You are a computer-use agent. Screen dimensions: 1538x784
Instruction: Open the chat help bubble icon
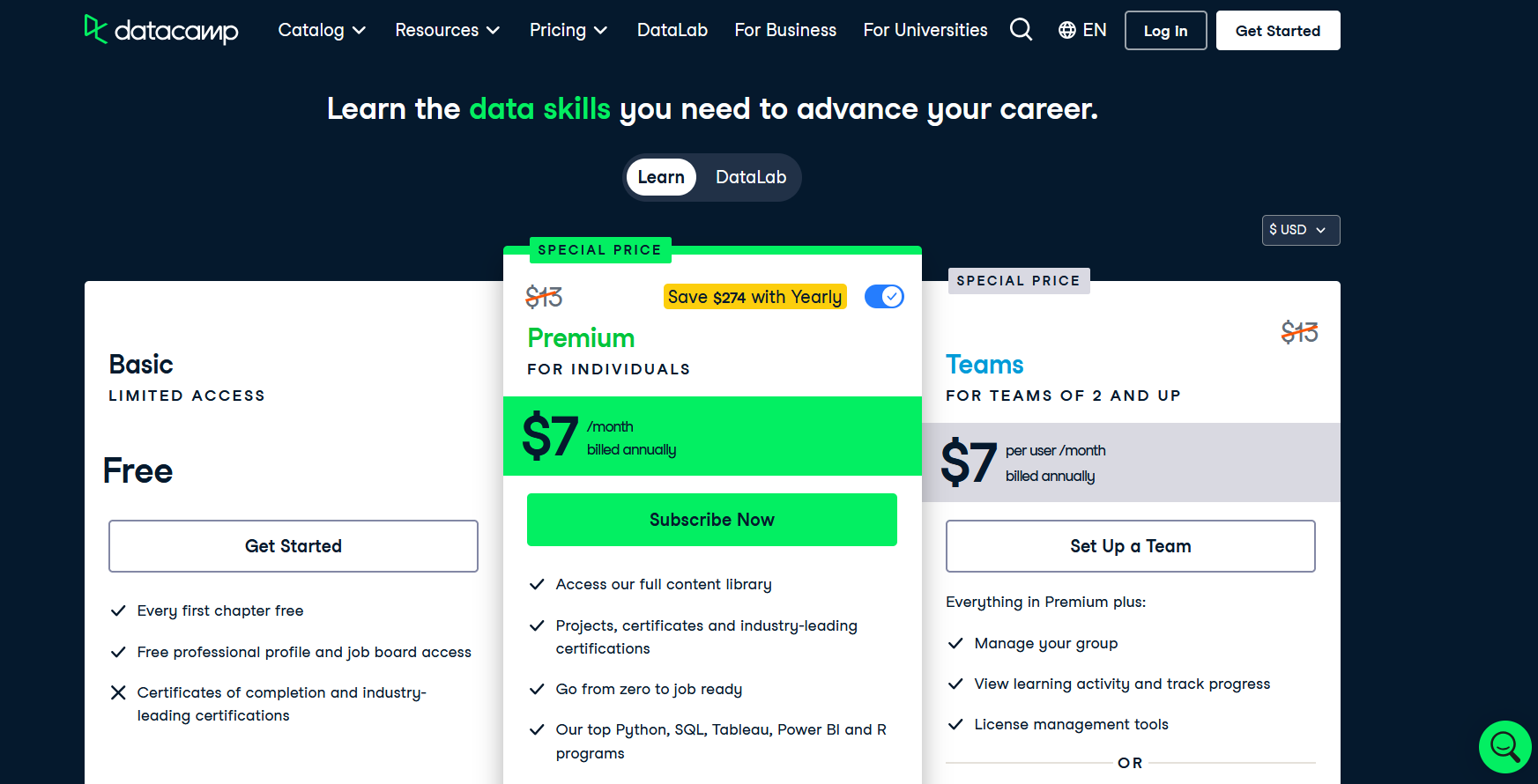pos(1505,747)
